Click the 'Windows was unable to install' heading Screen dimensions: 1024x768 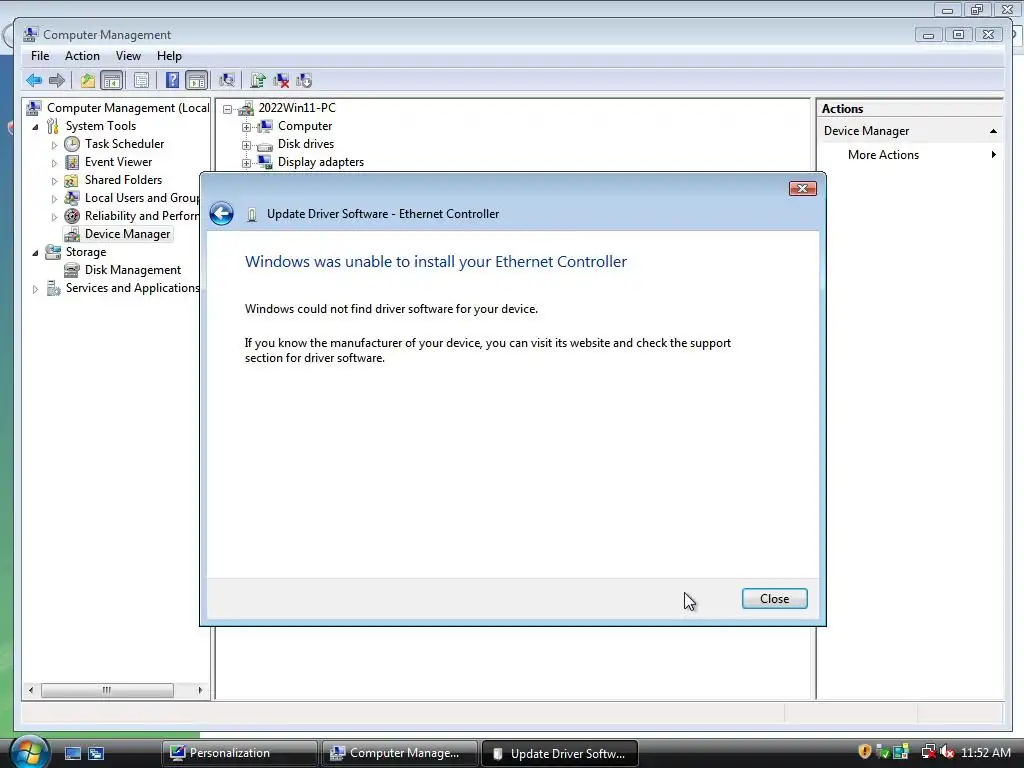(436, 262)
